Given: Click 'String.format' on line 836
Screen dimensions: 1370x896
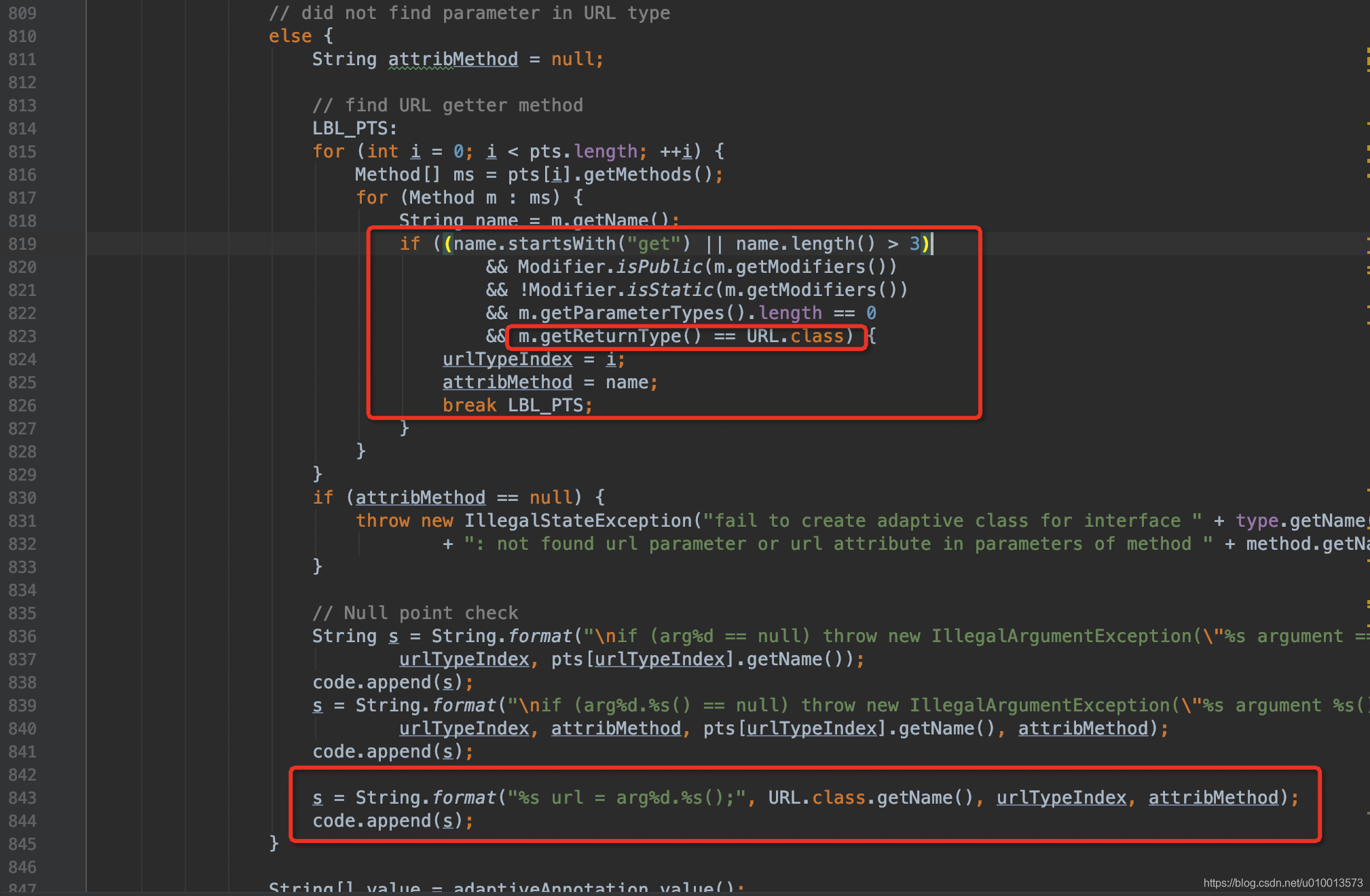Looking at the screenshot, I should 502,636.
